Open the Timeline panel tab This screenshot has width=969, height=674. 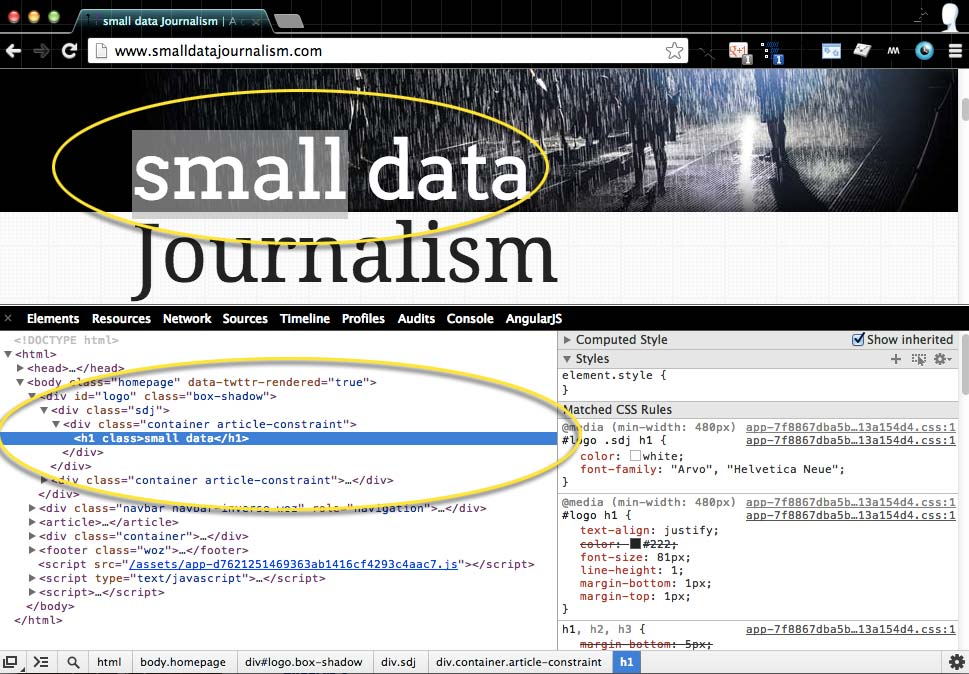click(305, 319)
